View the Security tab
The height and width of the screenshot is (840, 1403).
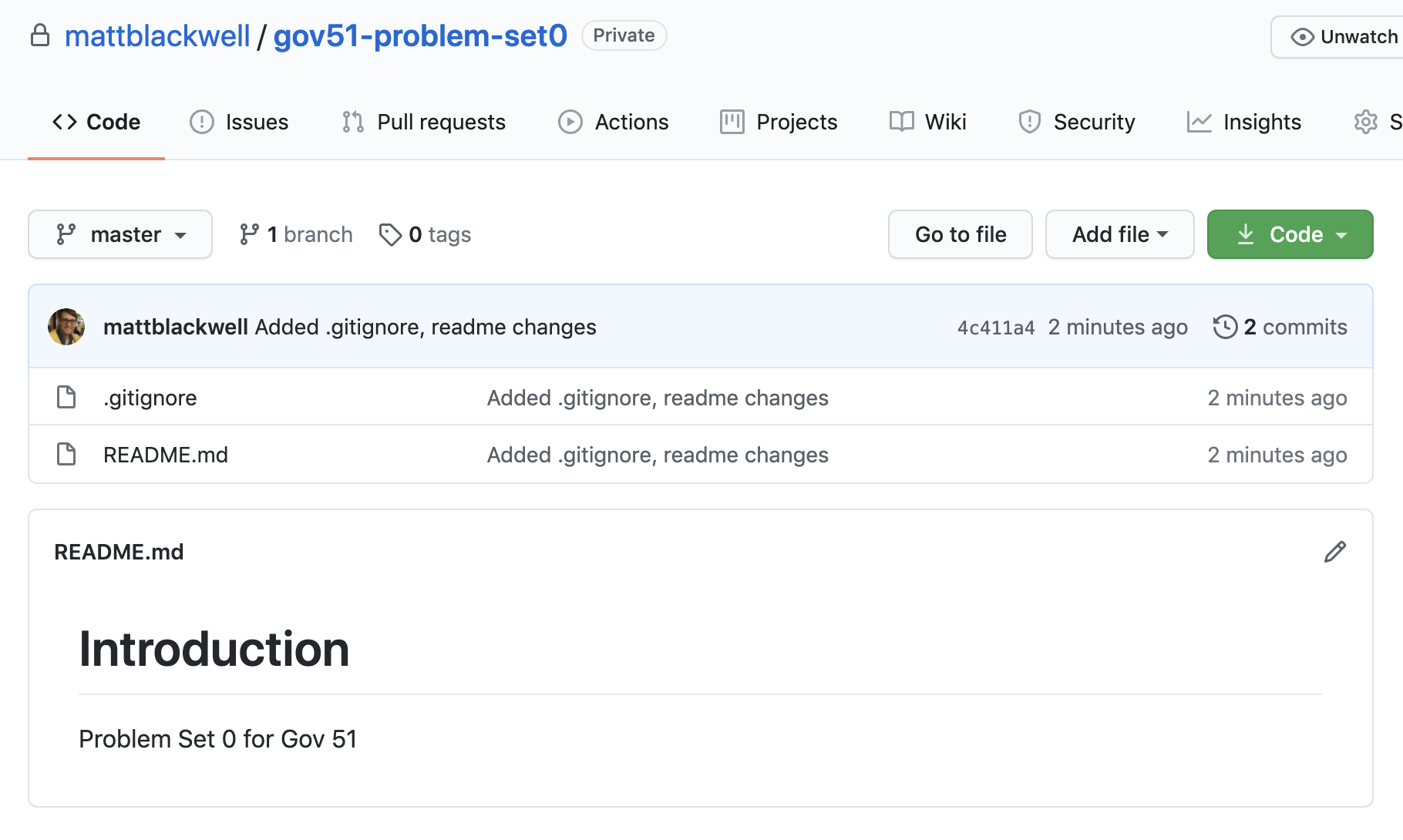pyautogui.click(x=1076, y=122)
